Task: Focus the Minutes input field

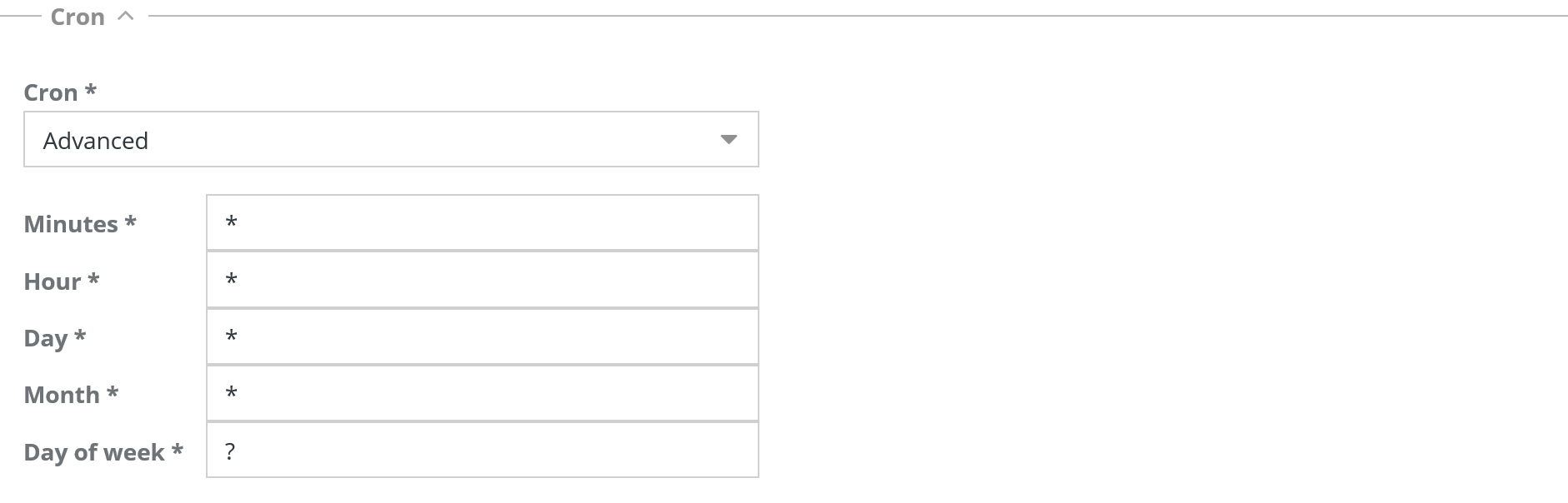Action: coord(482,222)
